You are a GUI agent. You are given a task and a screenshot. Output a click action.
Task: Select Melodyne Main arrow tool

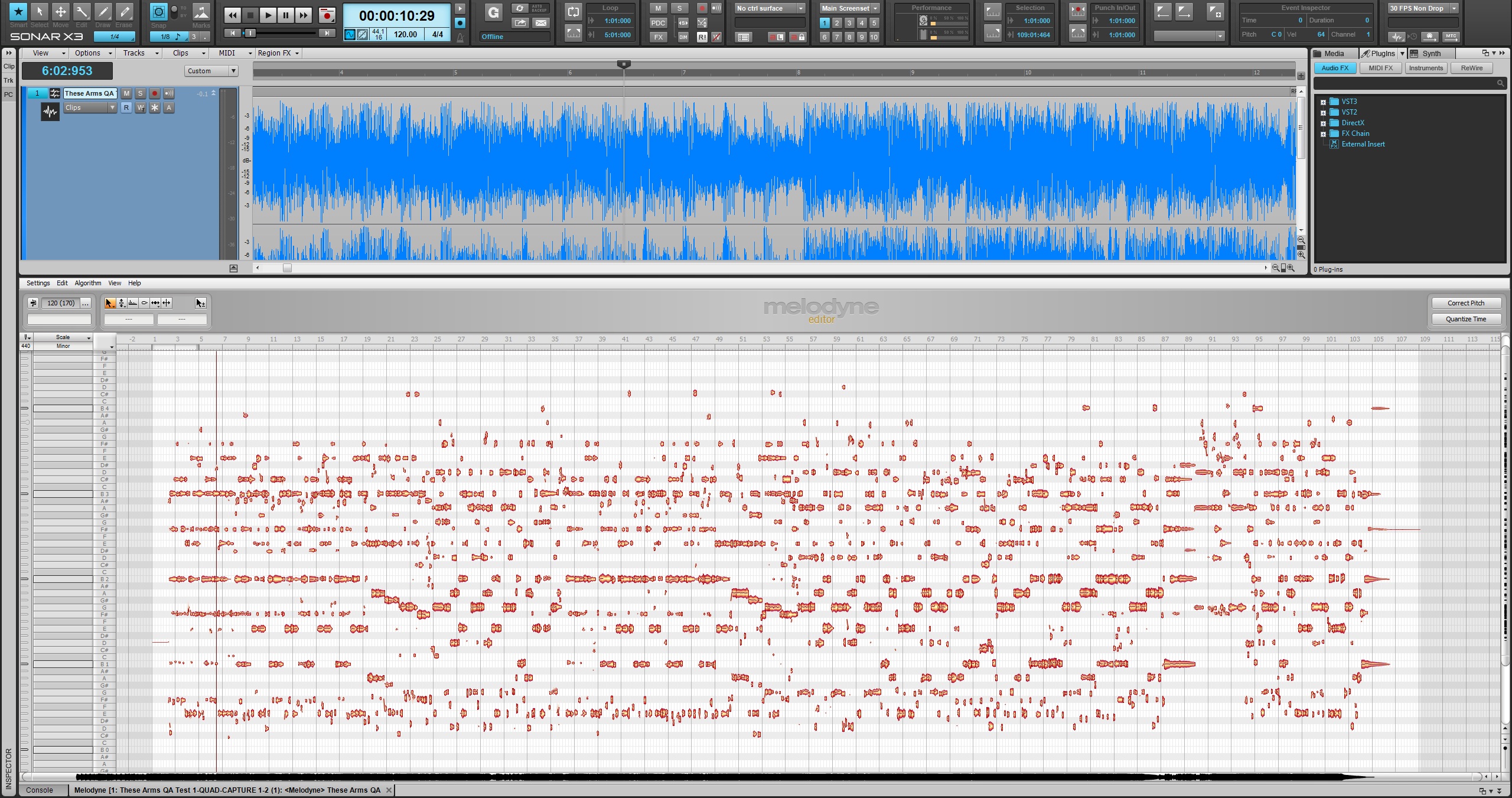(110, 303)
